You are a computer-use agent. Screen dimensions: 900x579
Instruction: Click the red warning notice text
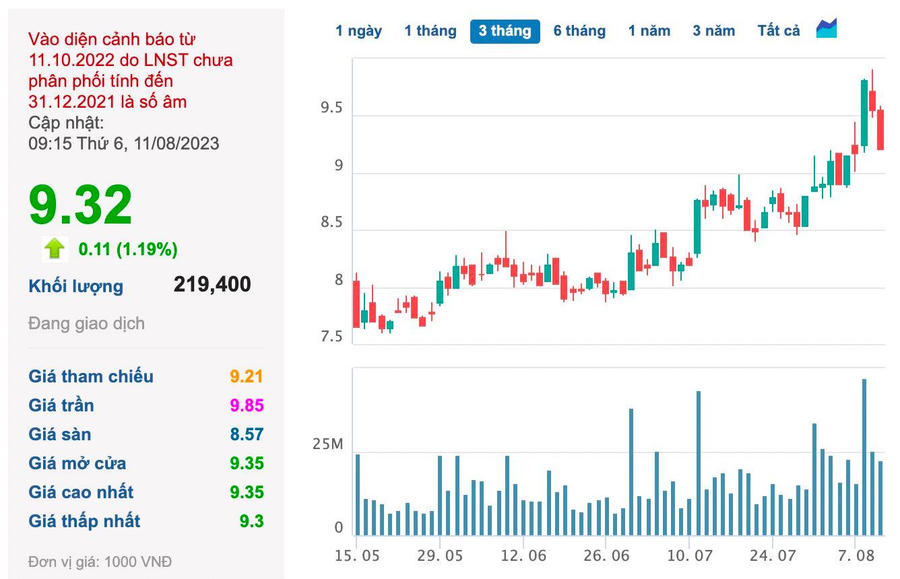pyautogui.click(x=130, y=70)
